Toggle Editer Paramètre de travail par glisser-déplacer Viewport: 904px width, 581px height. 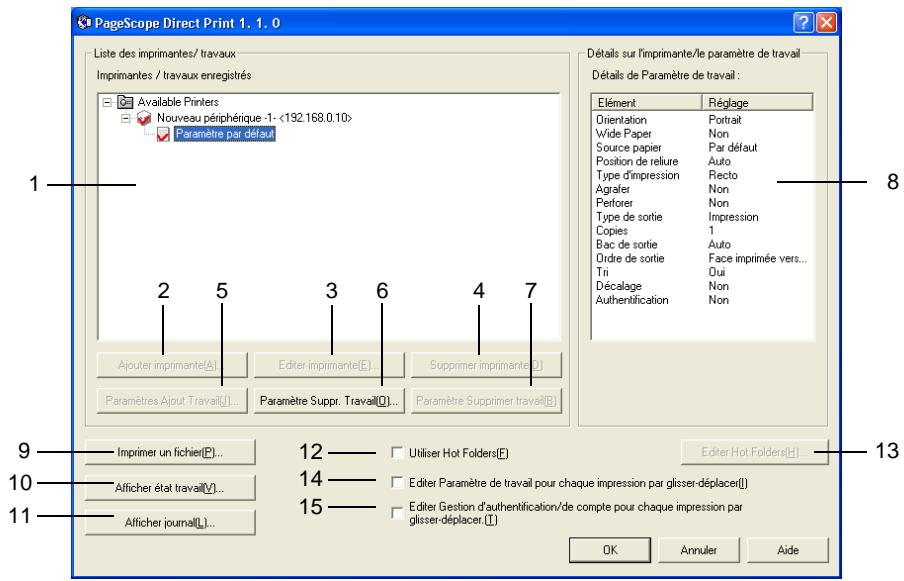tap(397, 482)
